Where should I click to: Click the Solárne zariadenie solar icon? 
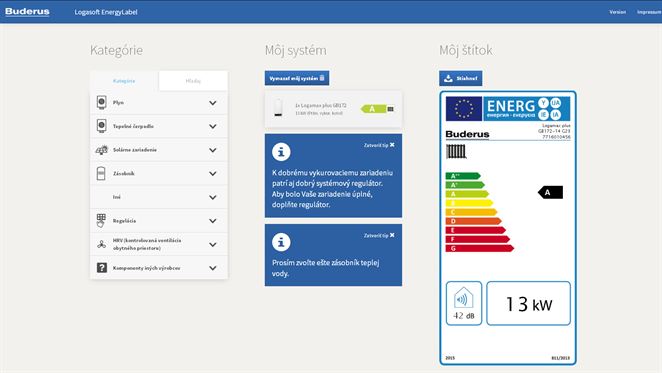(101, 150)
